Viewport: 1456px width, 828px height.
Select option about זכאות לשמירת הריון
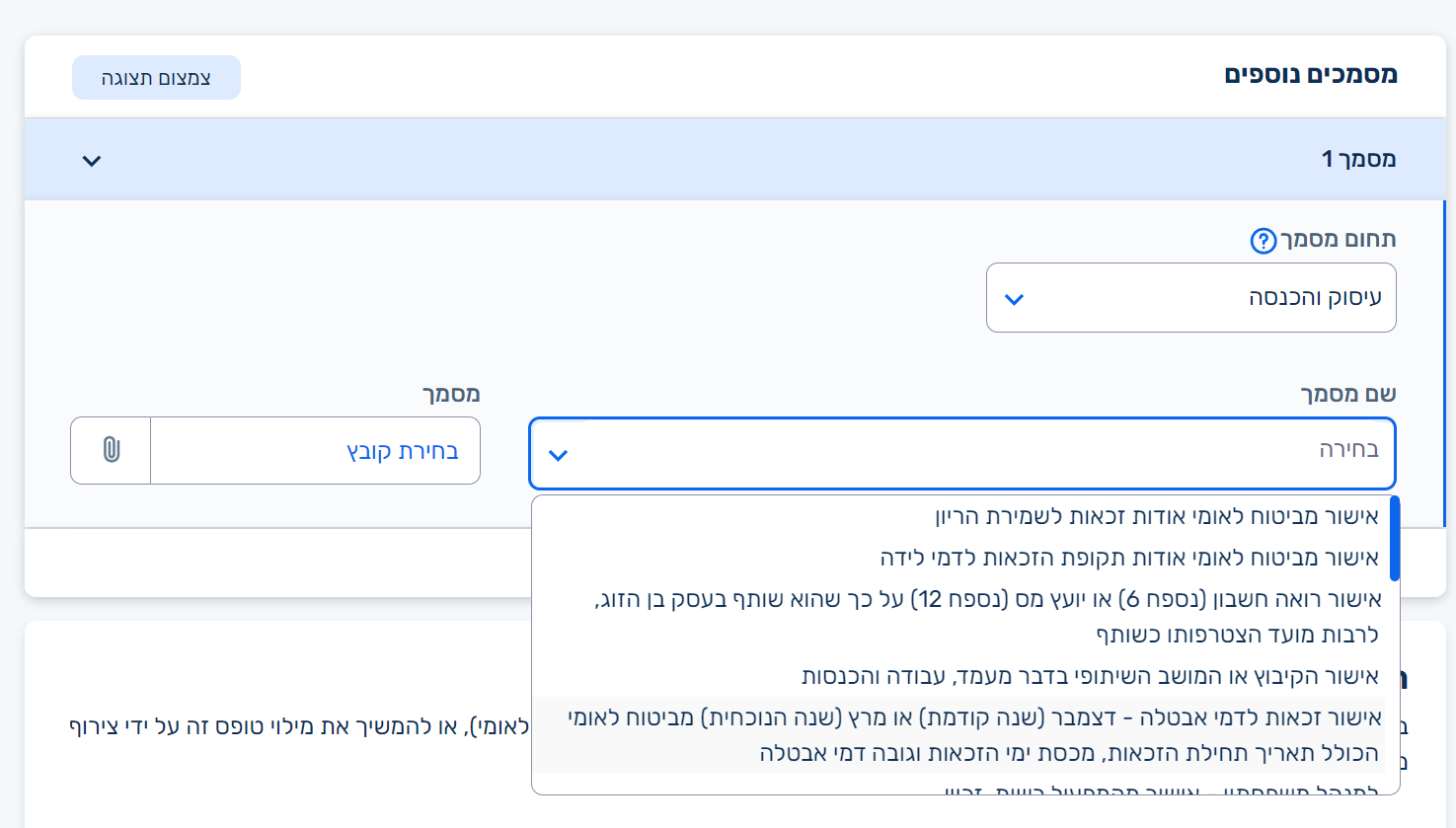click(1156, 516)
